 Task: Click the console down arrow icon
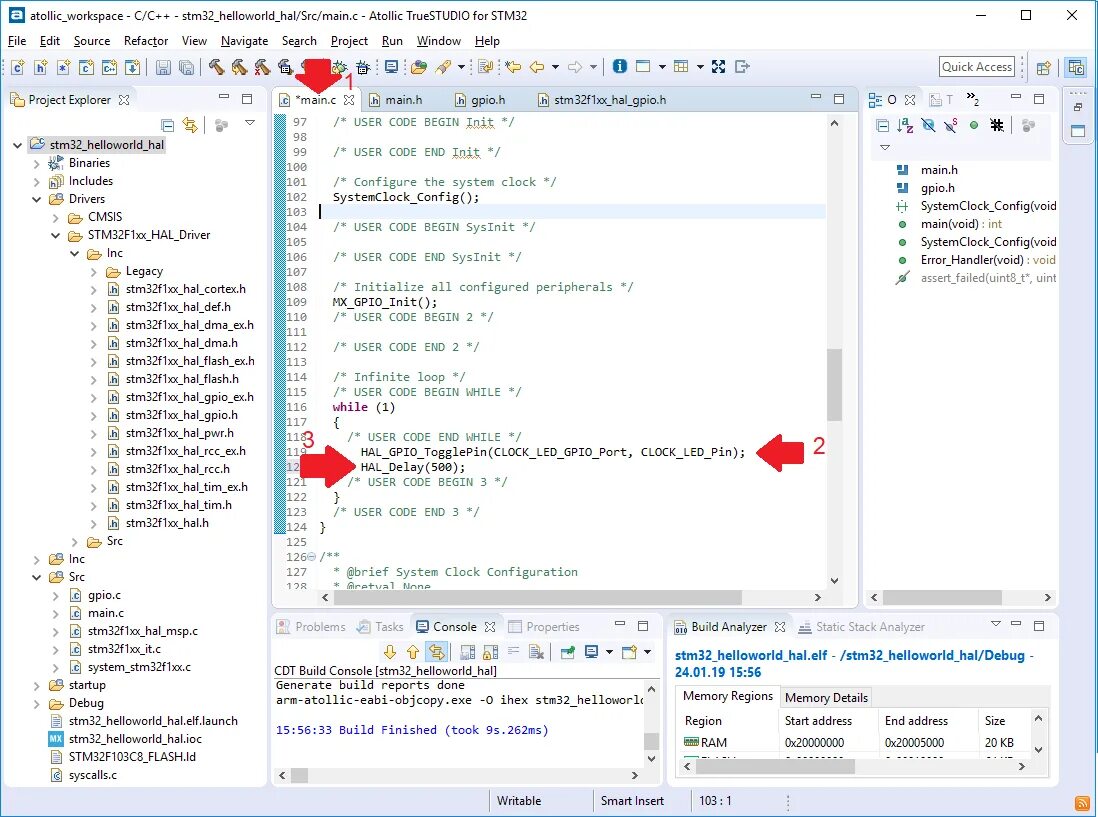[390, 652]
